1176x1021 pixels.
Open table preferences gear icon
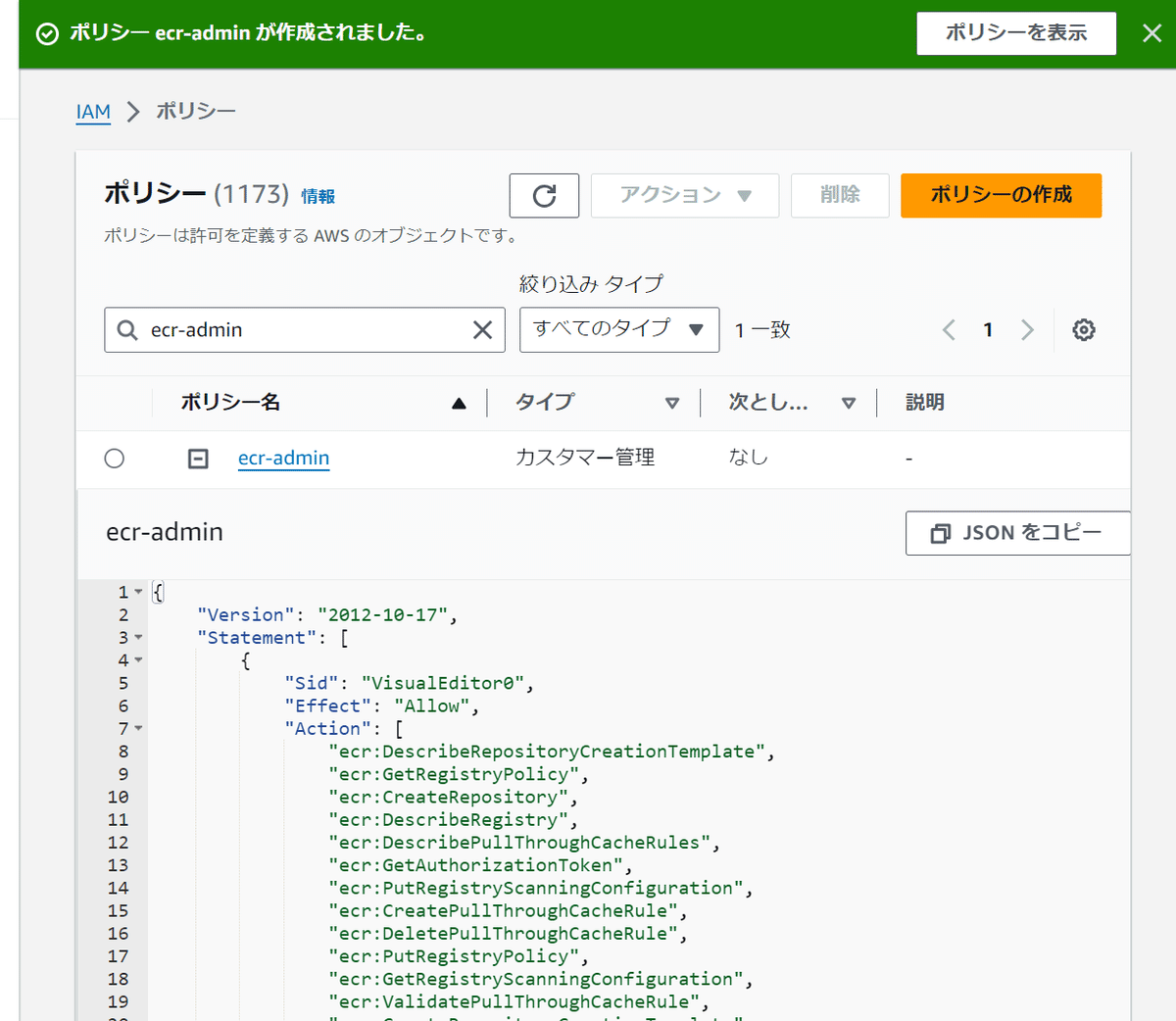[1084, 330]
